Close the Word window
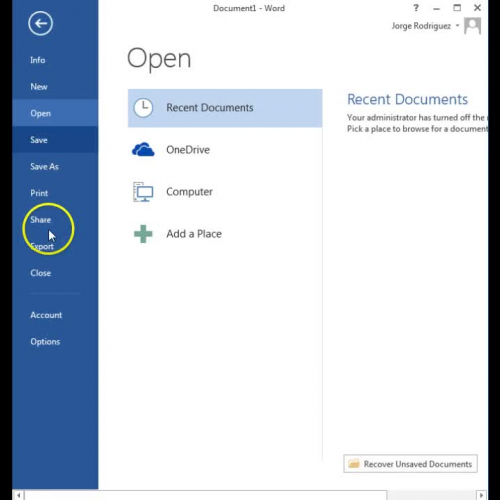Viewport: 500px width, 500px height. [477, 8]
